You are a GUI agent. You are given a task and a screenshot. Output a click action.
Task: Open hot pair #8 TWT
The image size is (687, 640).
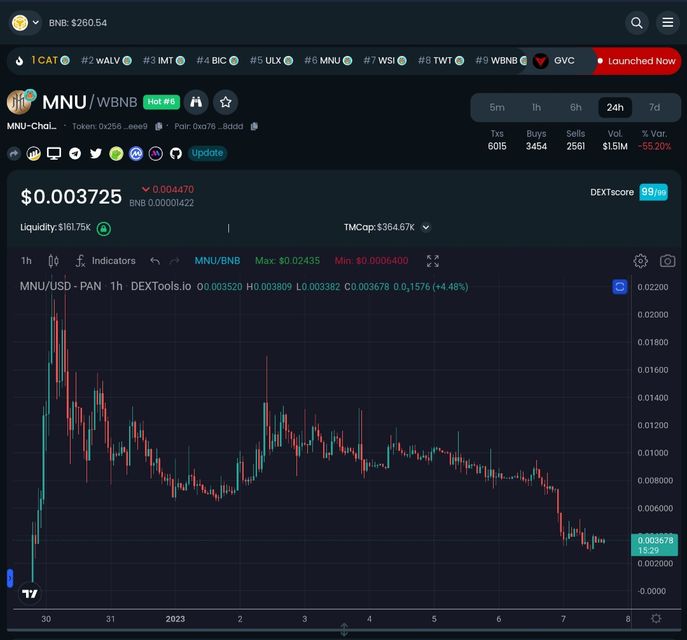[441, 60]
